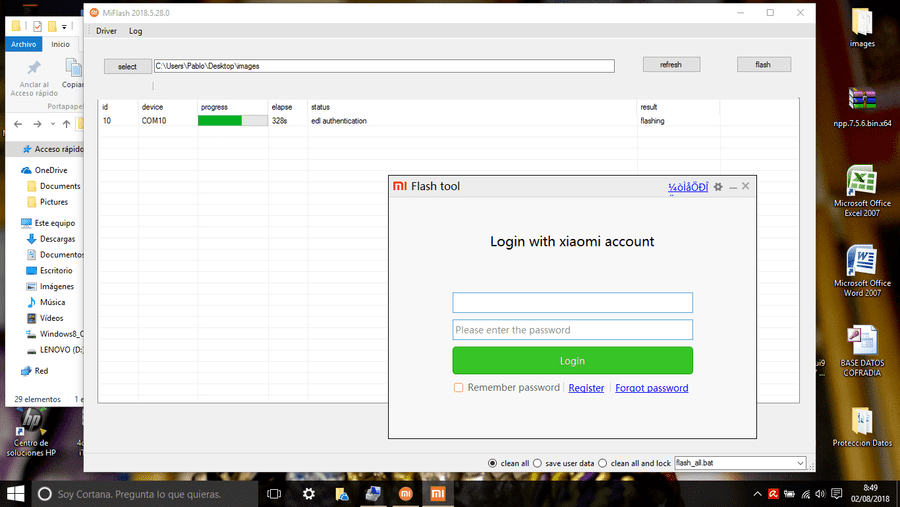This screenshot has width=900, height=507.
Task: Switch to round orange Mi taskbar app
Action: (406, 494)
